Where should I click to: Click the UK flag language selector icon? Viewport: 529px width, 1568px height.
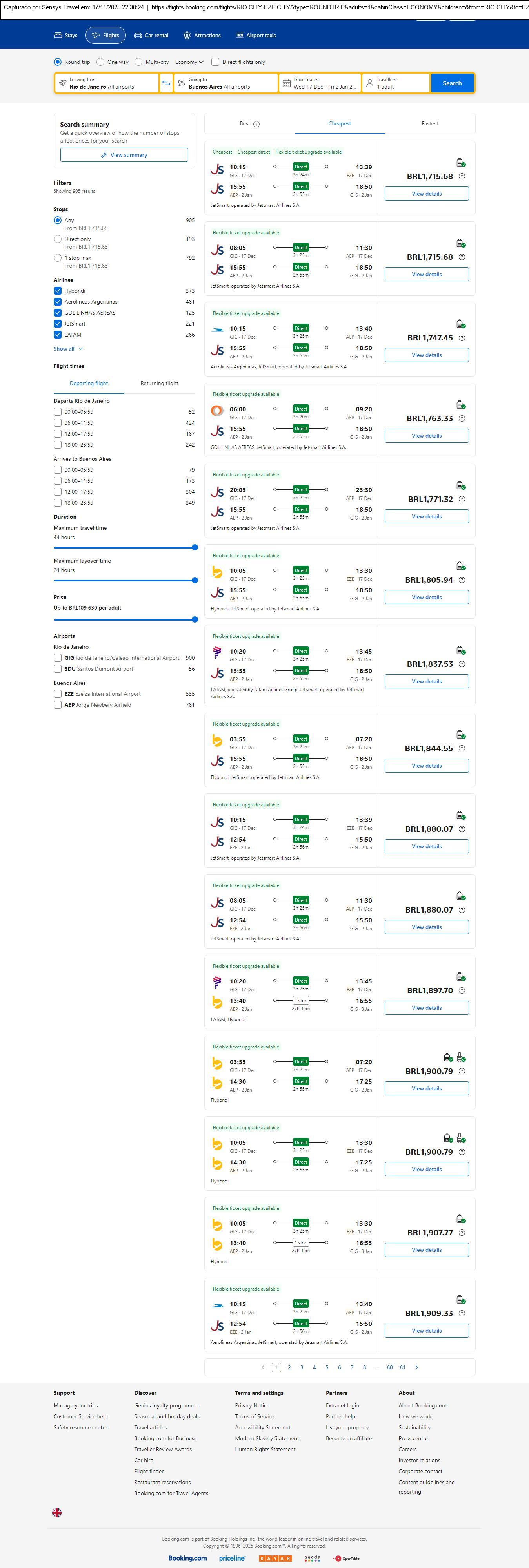57,1512
